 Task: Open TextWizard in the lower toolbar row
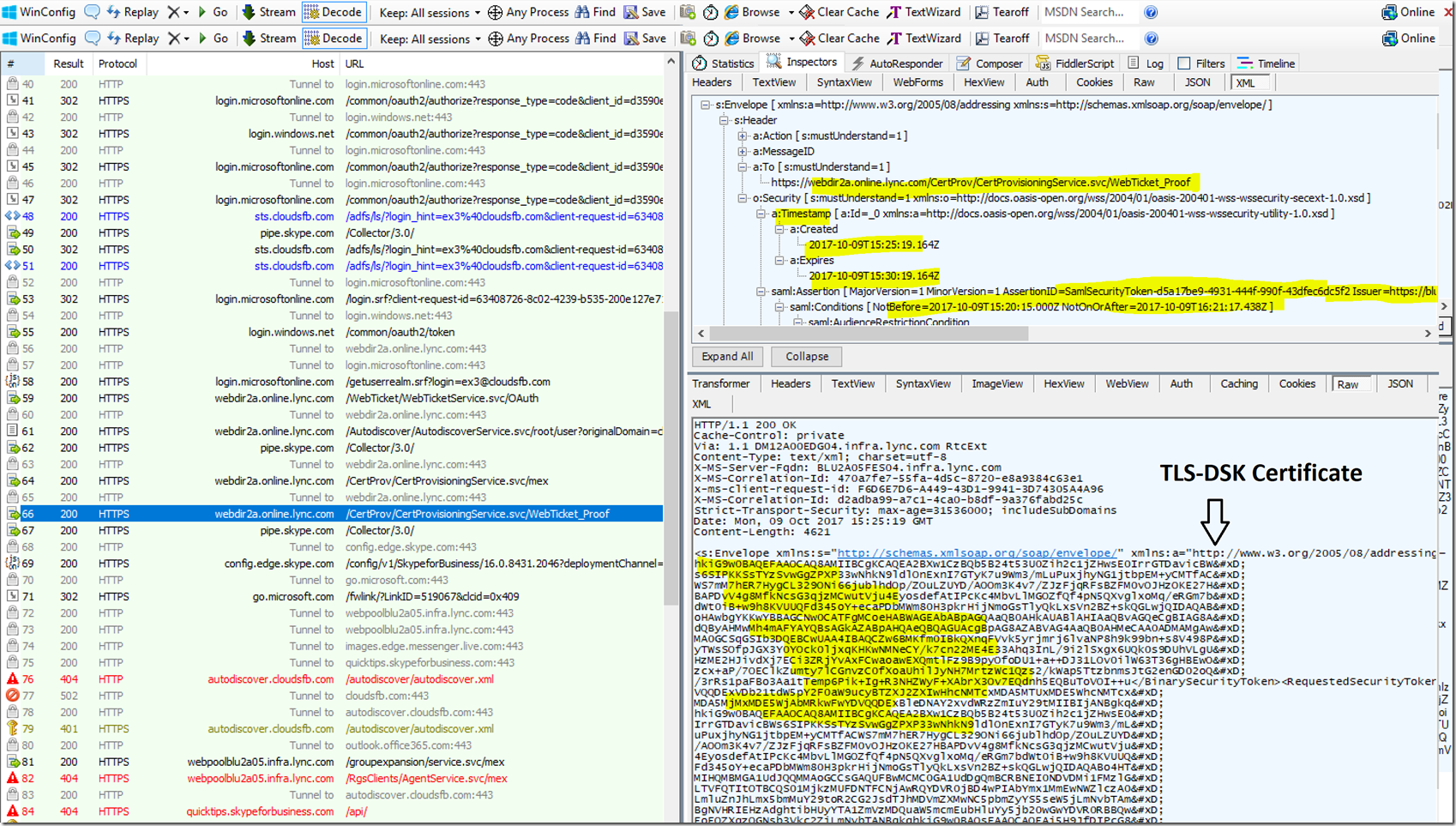coord(924,39)
